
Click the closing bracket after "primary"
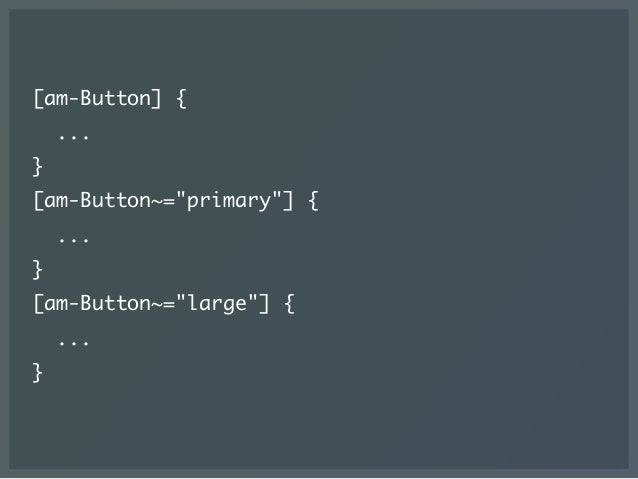click(288, 201)
